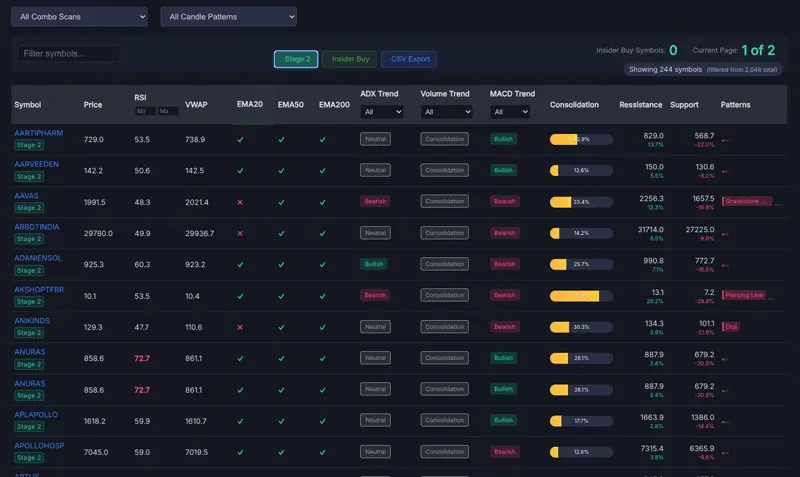The width and height of the screenshot is (800, 477).
Task: Click the Bearish ADX badge for AKSHOPTFBR
Action: (x=375, y=295)
